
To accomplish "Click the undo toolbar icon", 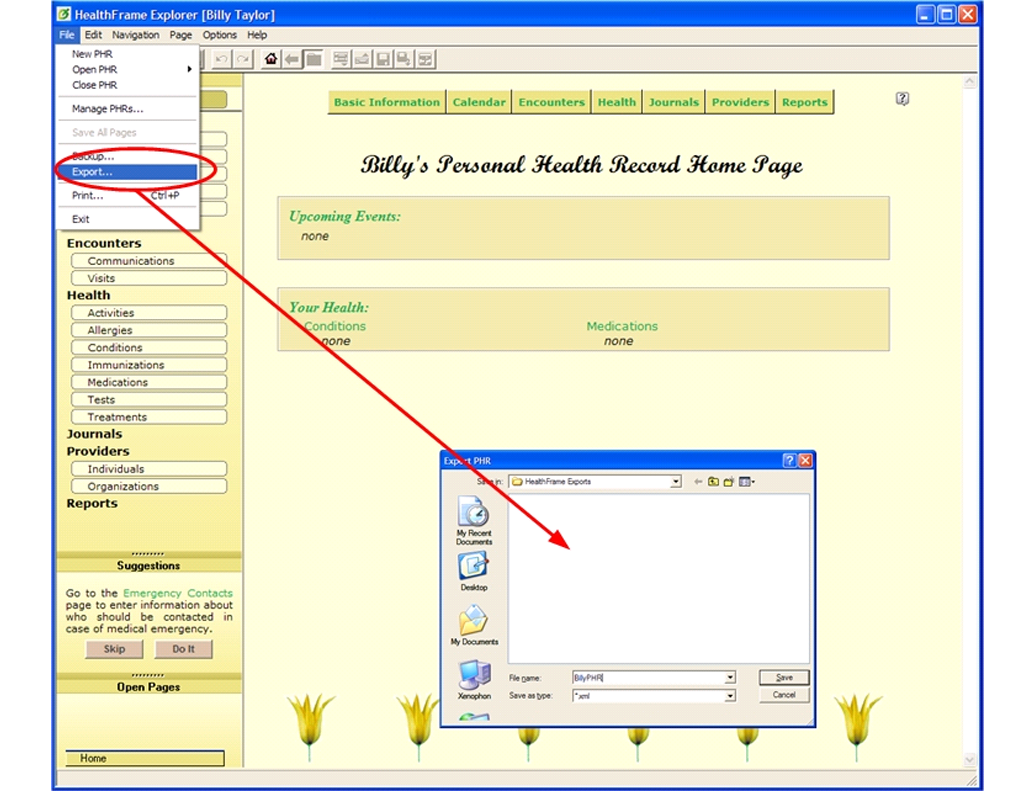I will pyautogui.click(x=221, y=59).
